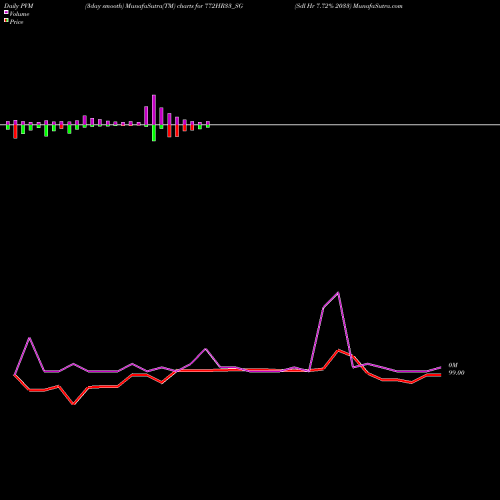This screenshot has width=500, height=500.
Task: Click the Price legend color swatch
Action: point(6,21)
